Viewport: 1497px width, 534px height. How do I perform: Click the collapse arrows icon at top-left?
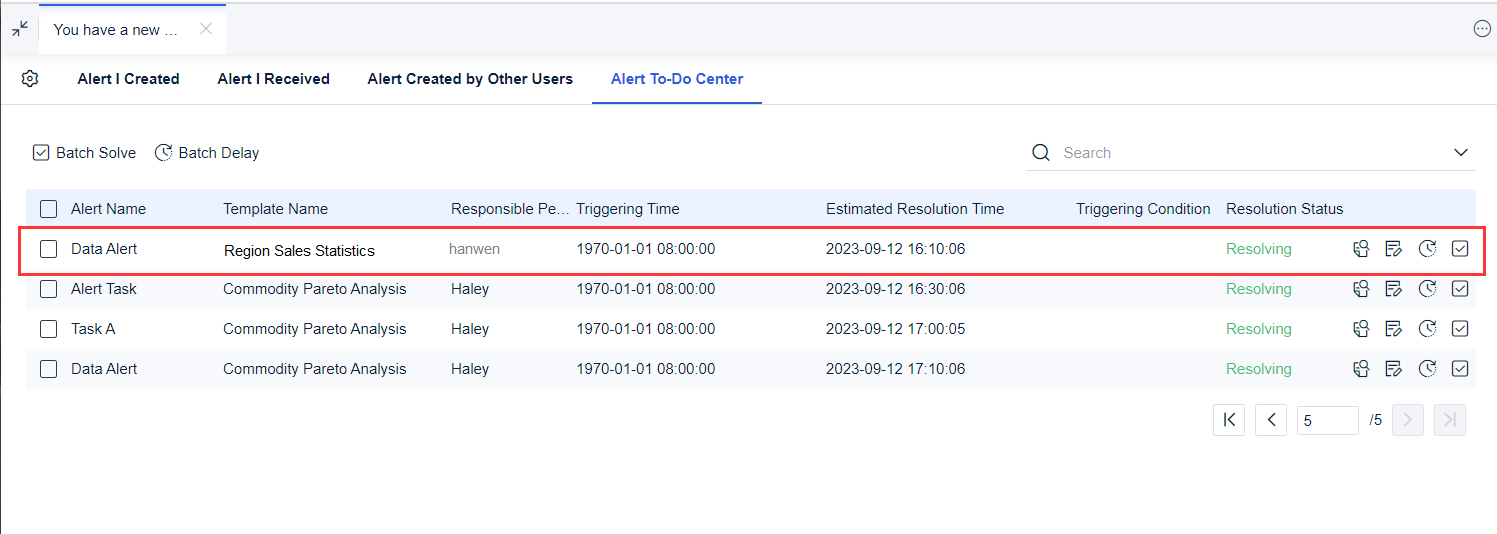20,29
